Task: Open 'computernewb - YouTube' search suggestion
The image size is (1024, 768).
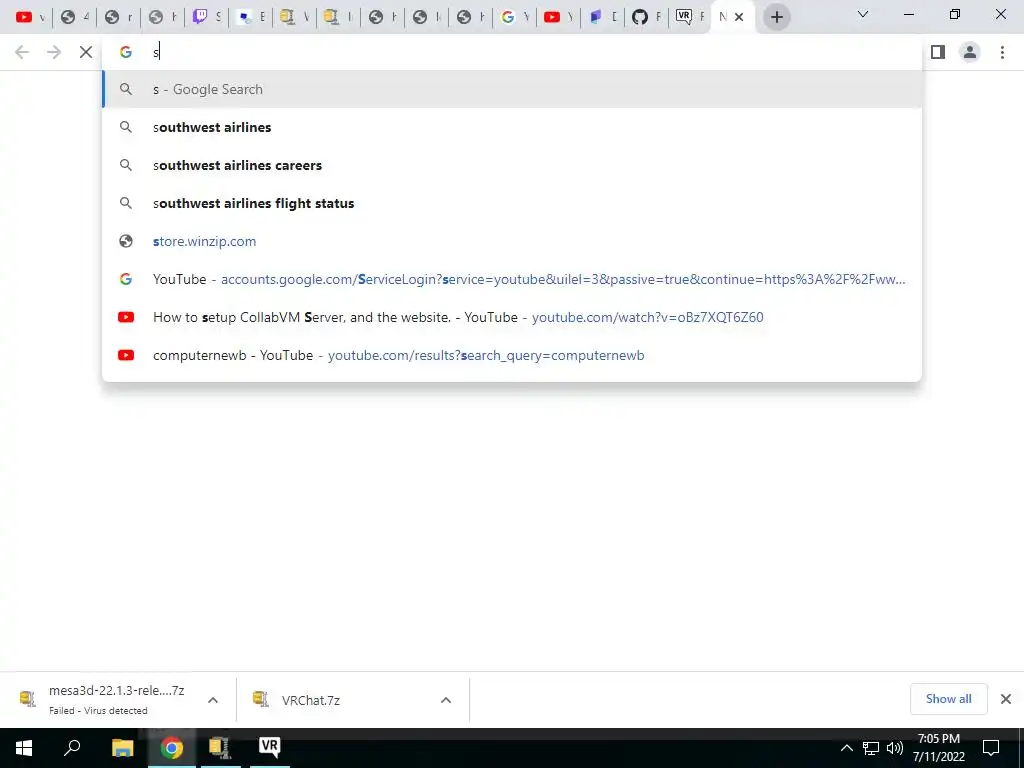Action: tap(512, 355)
